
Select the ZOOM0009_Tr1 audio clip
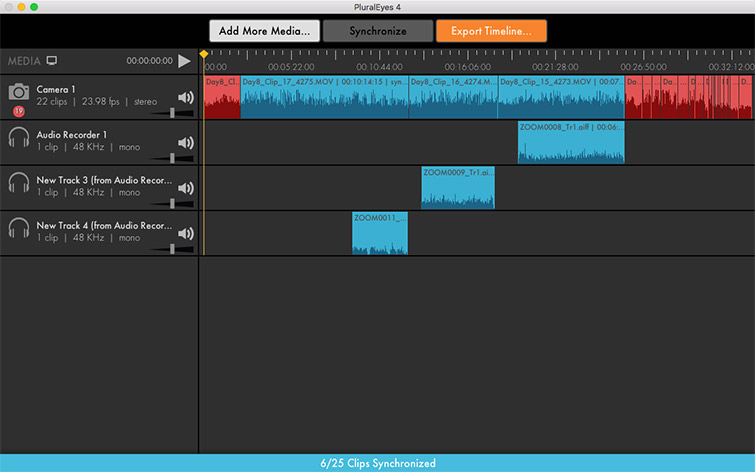tap(458, 188)
